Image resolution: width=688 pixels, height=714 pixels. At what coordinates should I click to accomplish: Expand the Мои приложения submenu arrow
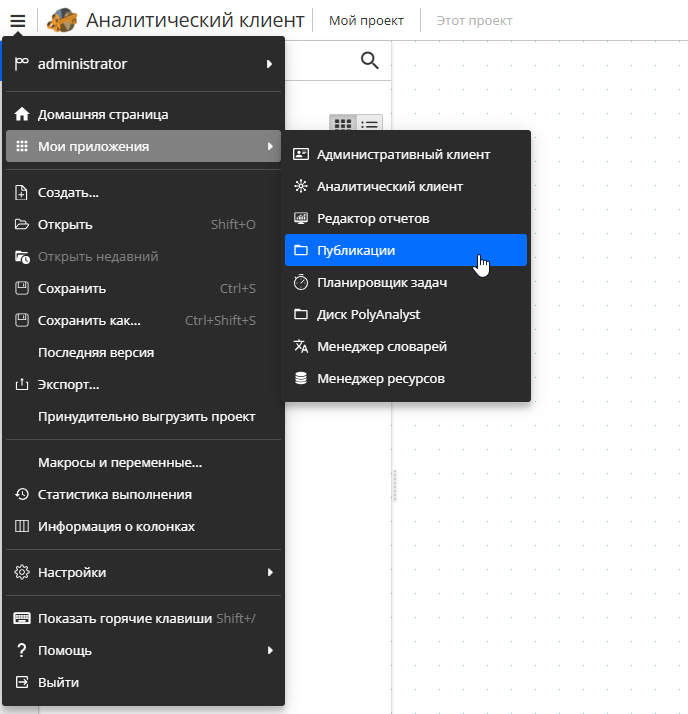click(x=270, y=146)
